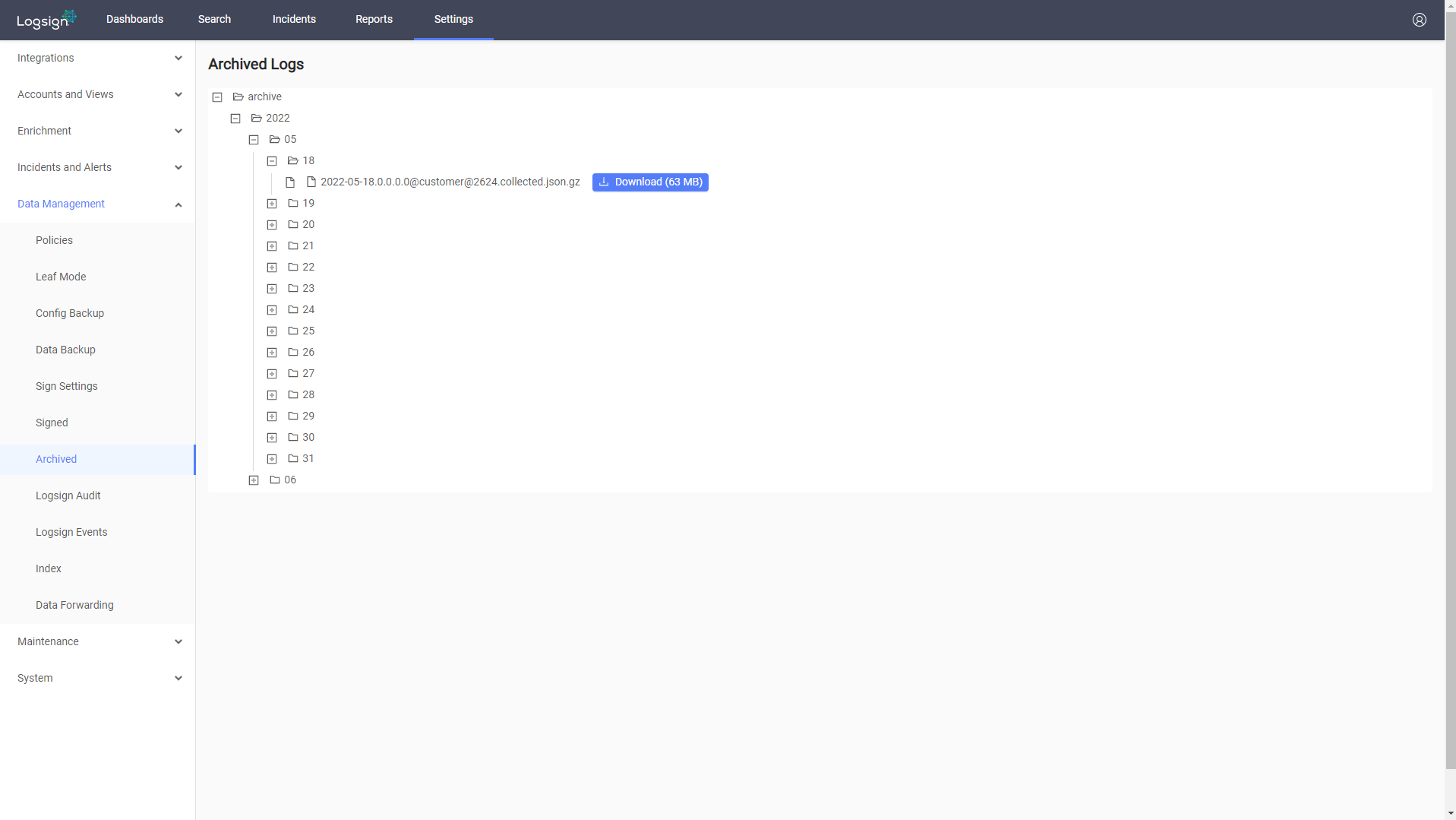The width and height of the screenshot is (1456, 820).
Task: Click the folder icon for month 06
Action: pos(273,480)
